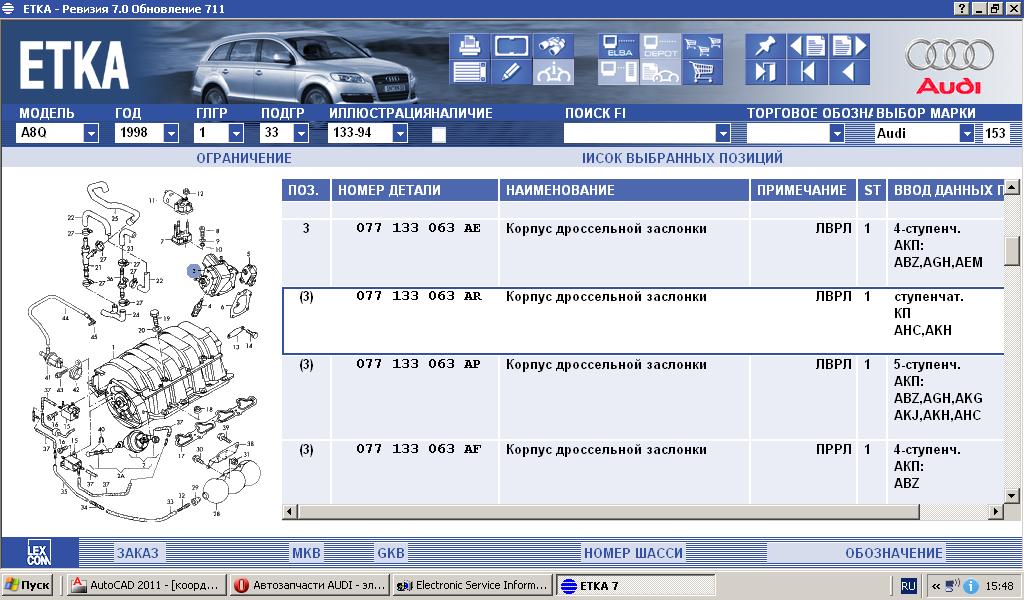Select the НОМЕР ШАССИ bottom tab

point(633,553)
